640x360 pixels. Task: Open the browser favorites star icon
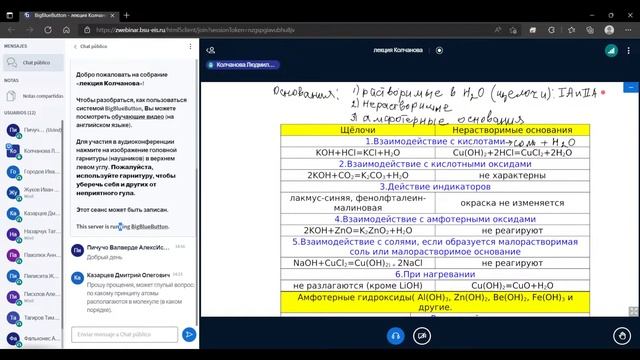[x=571, y=30]
